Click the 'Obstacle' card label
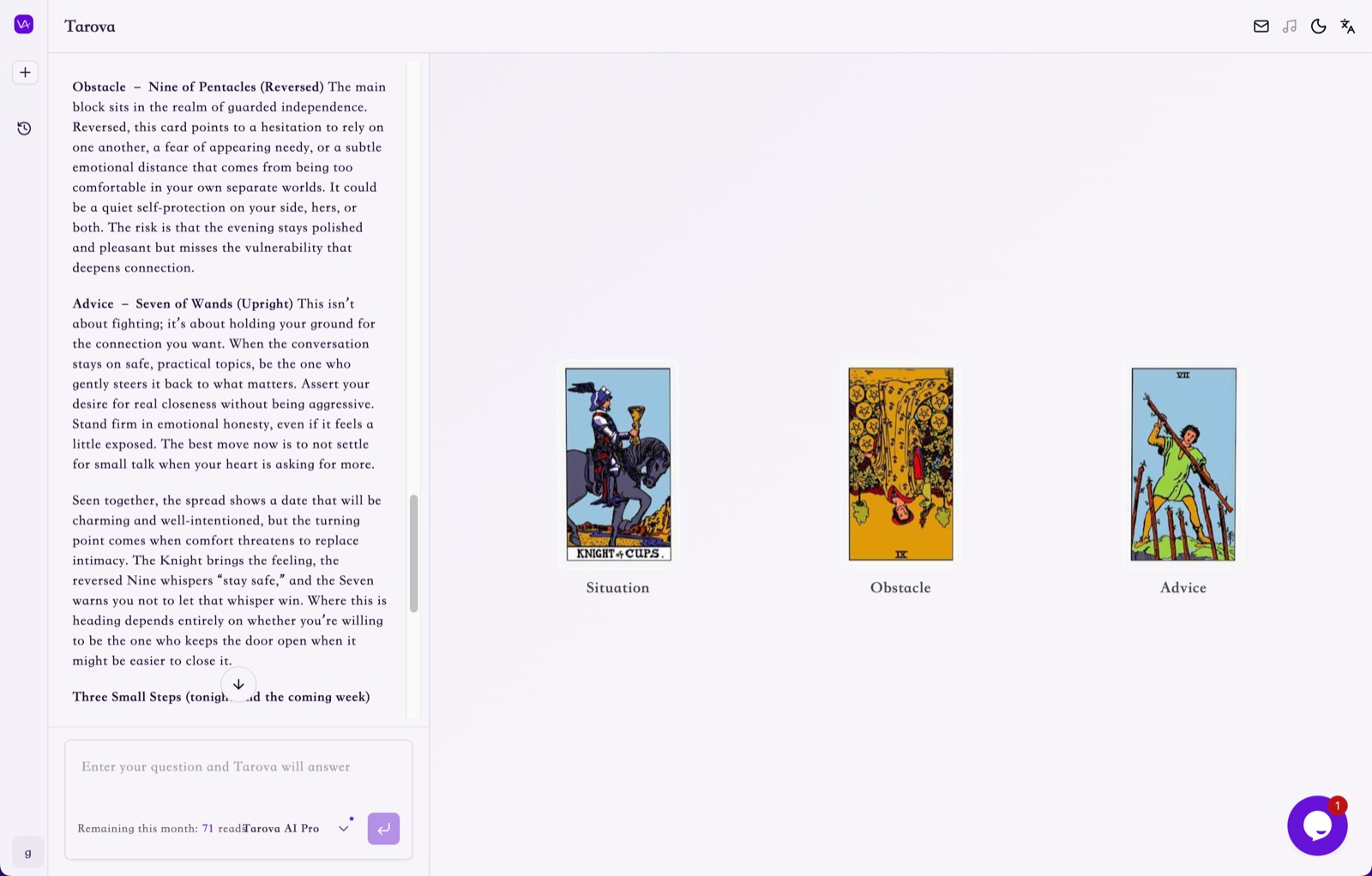The image size is (1372, 876). [900, 588]
